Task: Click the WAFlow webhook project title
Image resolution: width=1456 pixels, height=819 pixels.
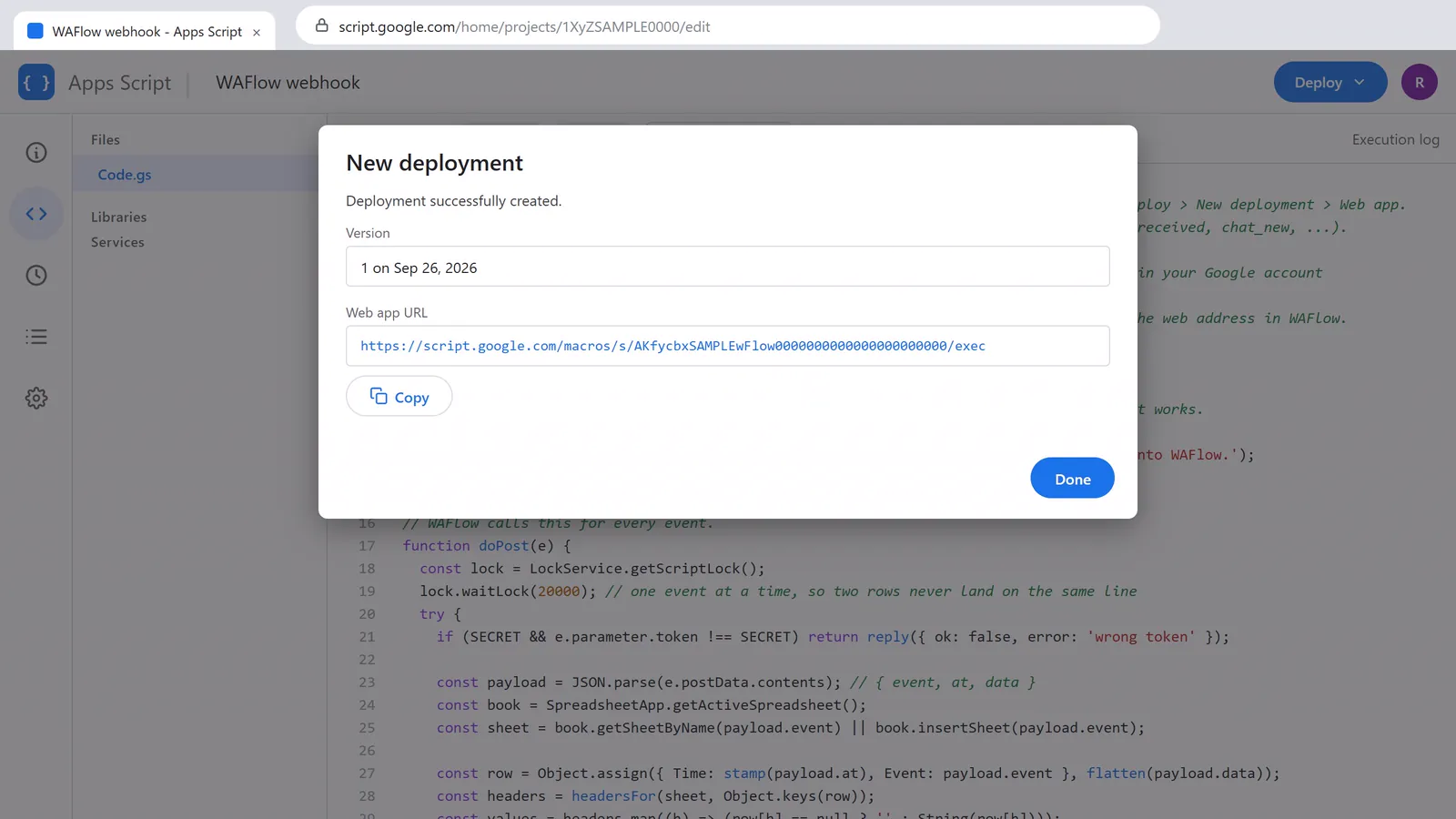Action: click(288, 83)
